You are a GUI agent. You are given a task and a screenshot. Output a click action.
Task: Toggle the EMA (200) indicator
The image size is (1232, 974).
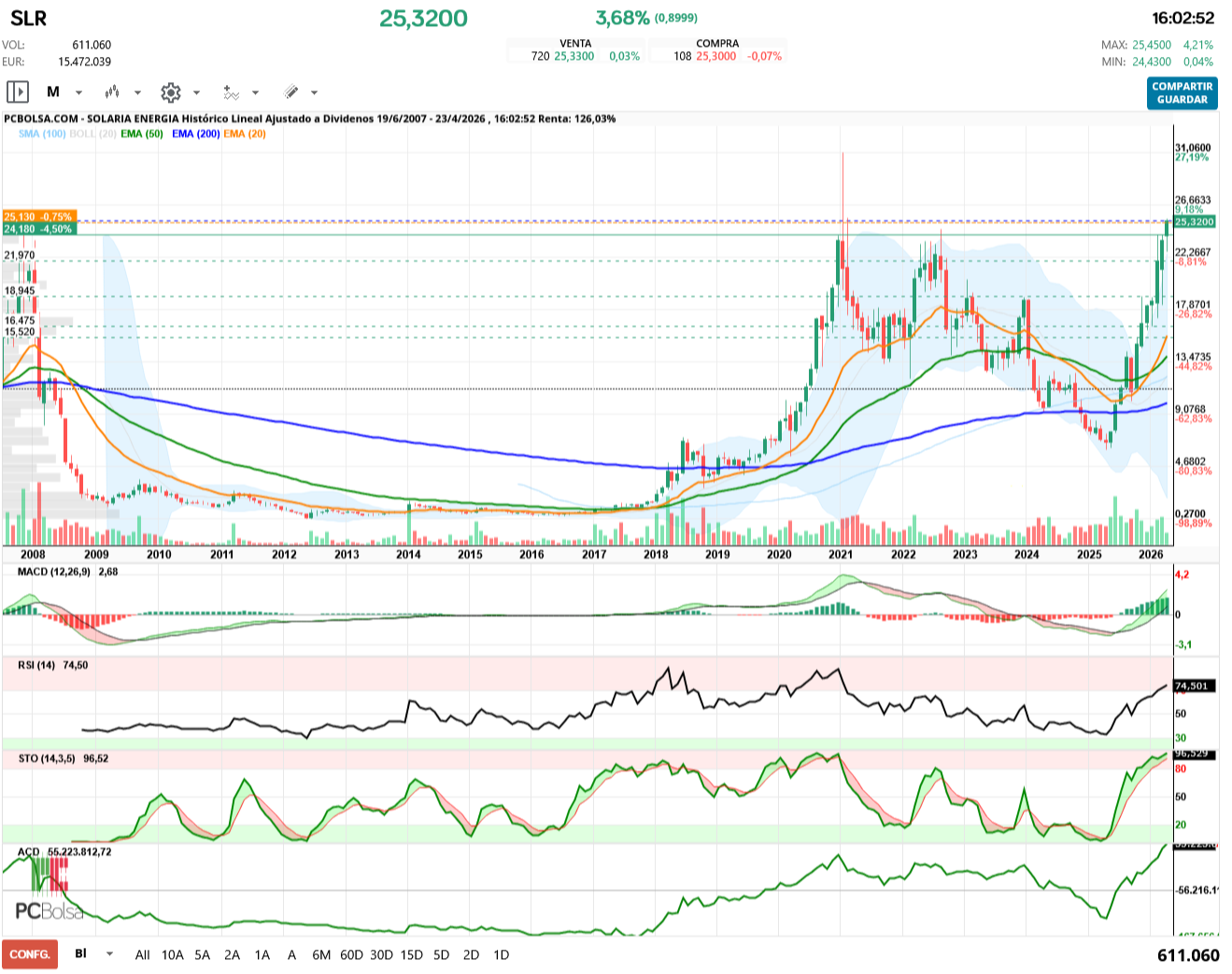coord(195,134)
